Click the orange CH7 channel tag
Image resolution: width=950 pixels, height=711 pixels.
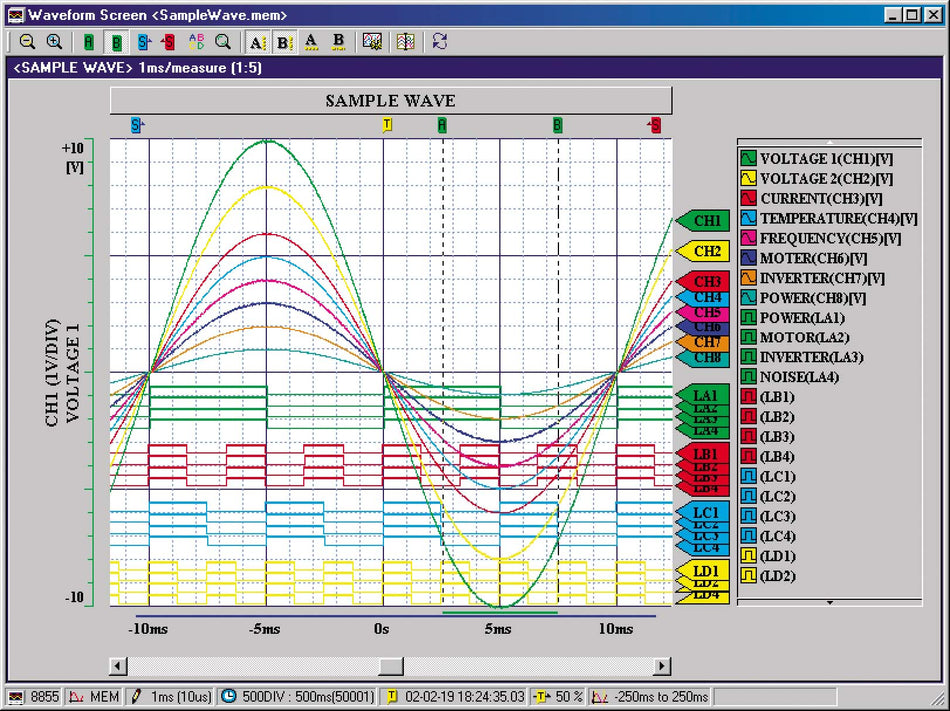[x=703, y=342]
